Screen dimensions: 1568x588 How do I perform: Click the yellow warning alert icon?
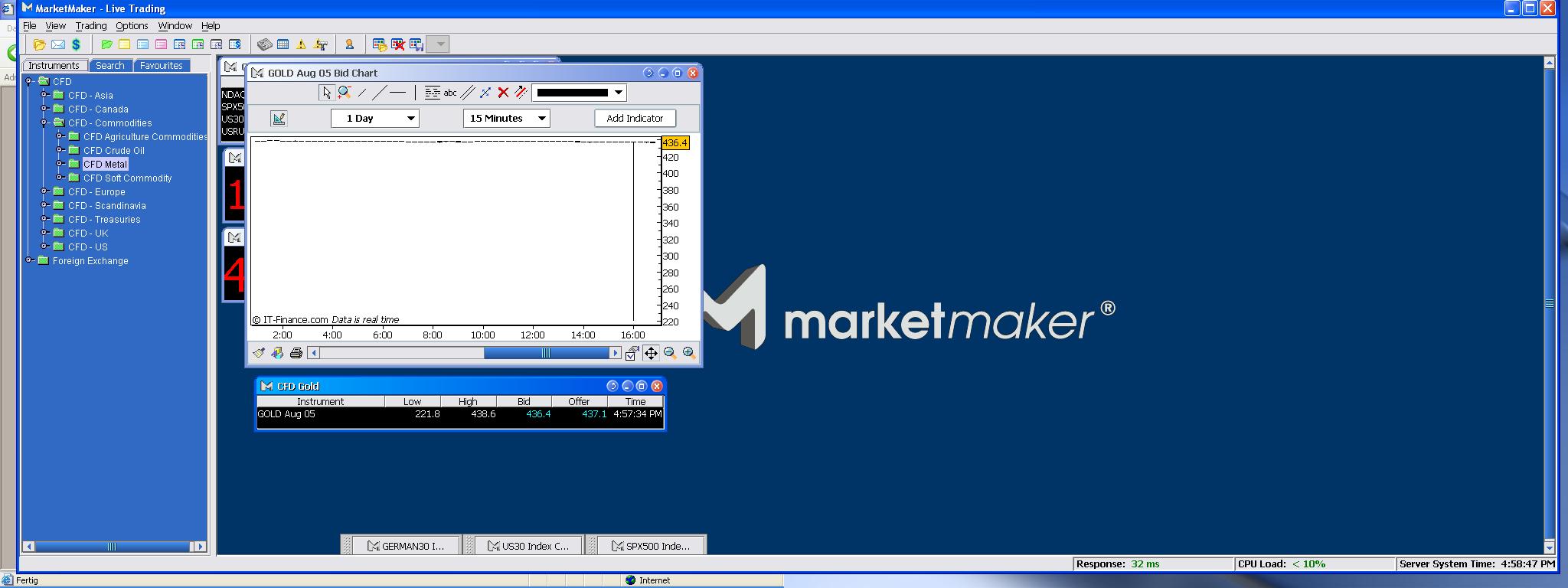pyautogui.click(x=301, y=44)
